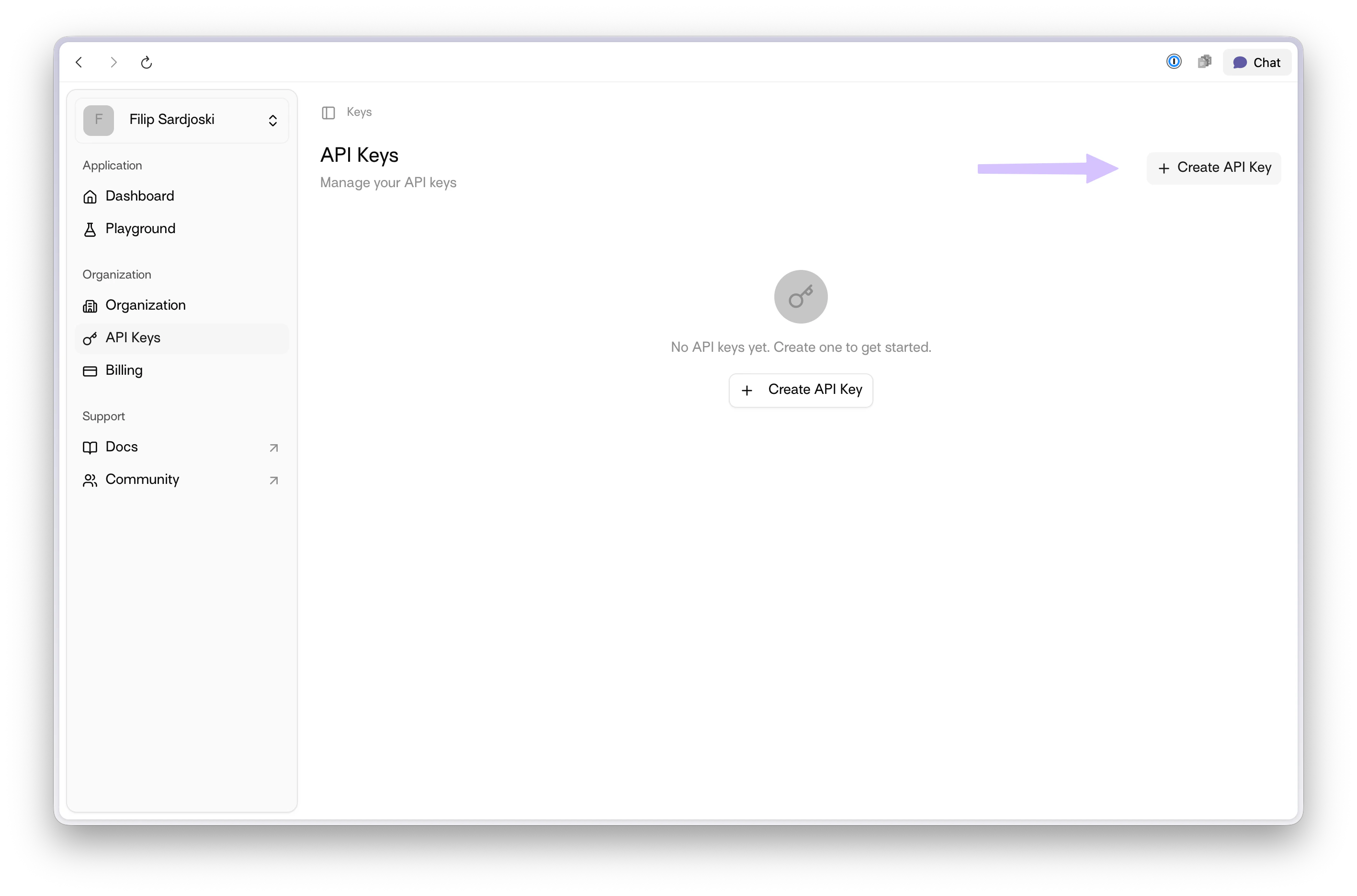Toggle the sidebar panel icon beside Keys
The height and width of the screenshot is (896, 1357).
pos(328,112)
